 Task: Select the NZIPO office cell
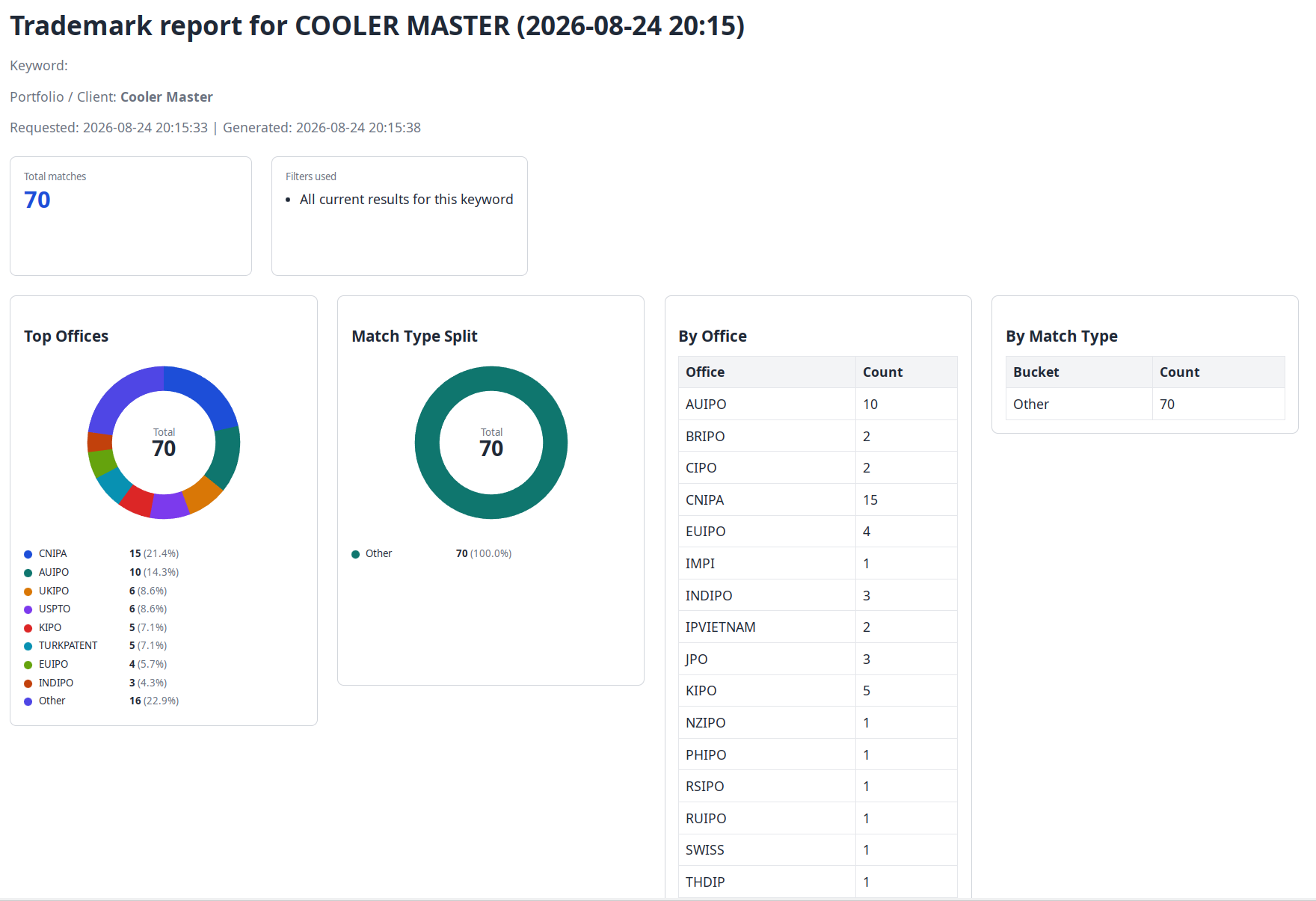point(767,723)
